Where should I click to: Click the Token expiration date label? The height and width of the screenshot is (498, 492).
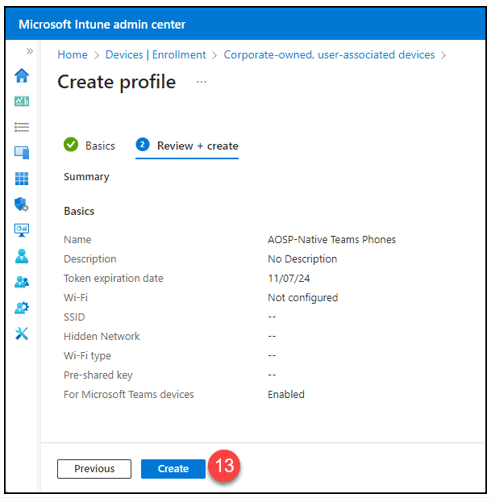tap(113, 278)
